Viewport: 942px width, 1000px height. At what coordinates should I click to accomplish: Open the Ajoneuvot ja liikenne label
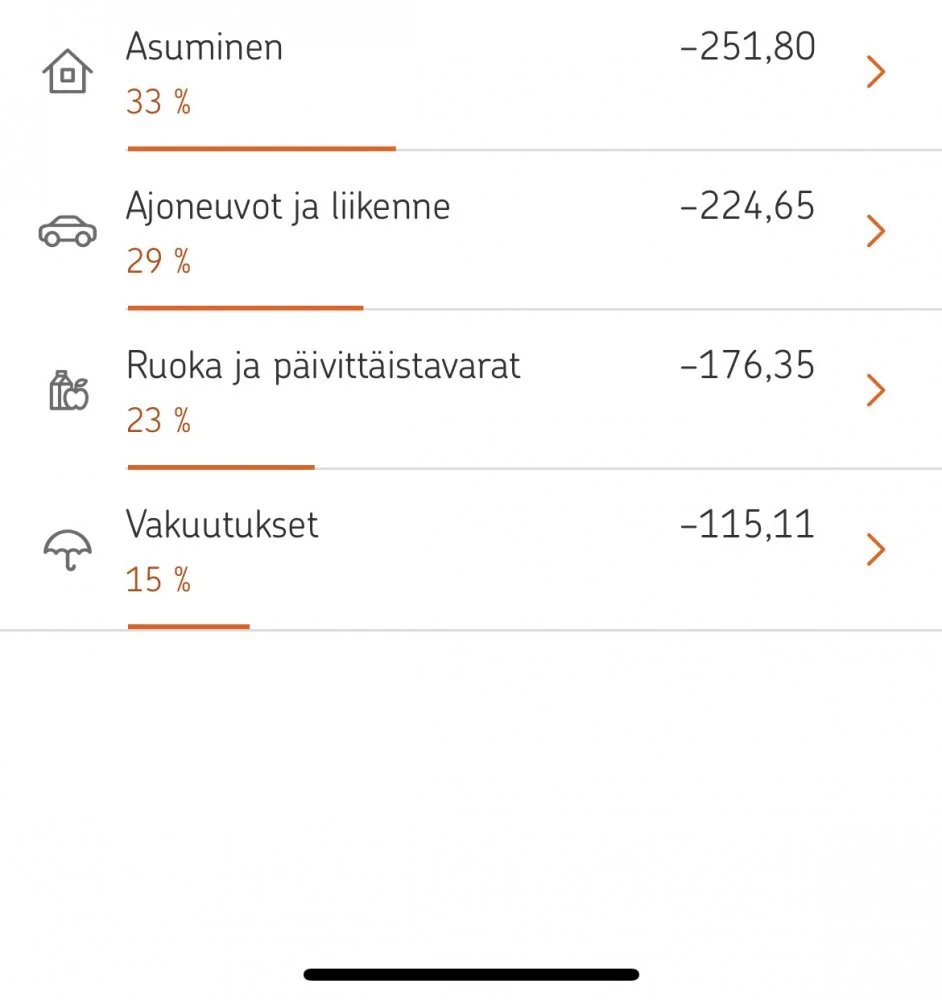click(288, 206)
